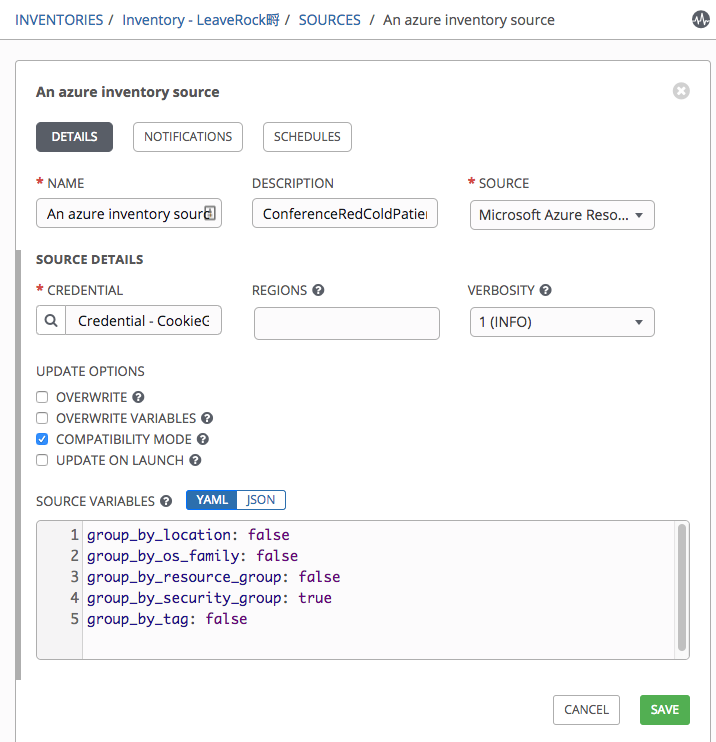This screenshot has height=742, width=716.
Task: Switch to the Schedules tab
Action: pos(307,137)
